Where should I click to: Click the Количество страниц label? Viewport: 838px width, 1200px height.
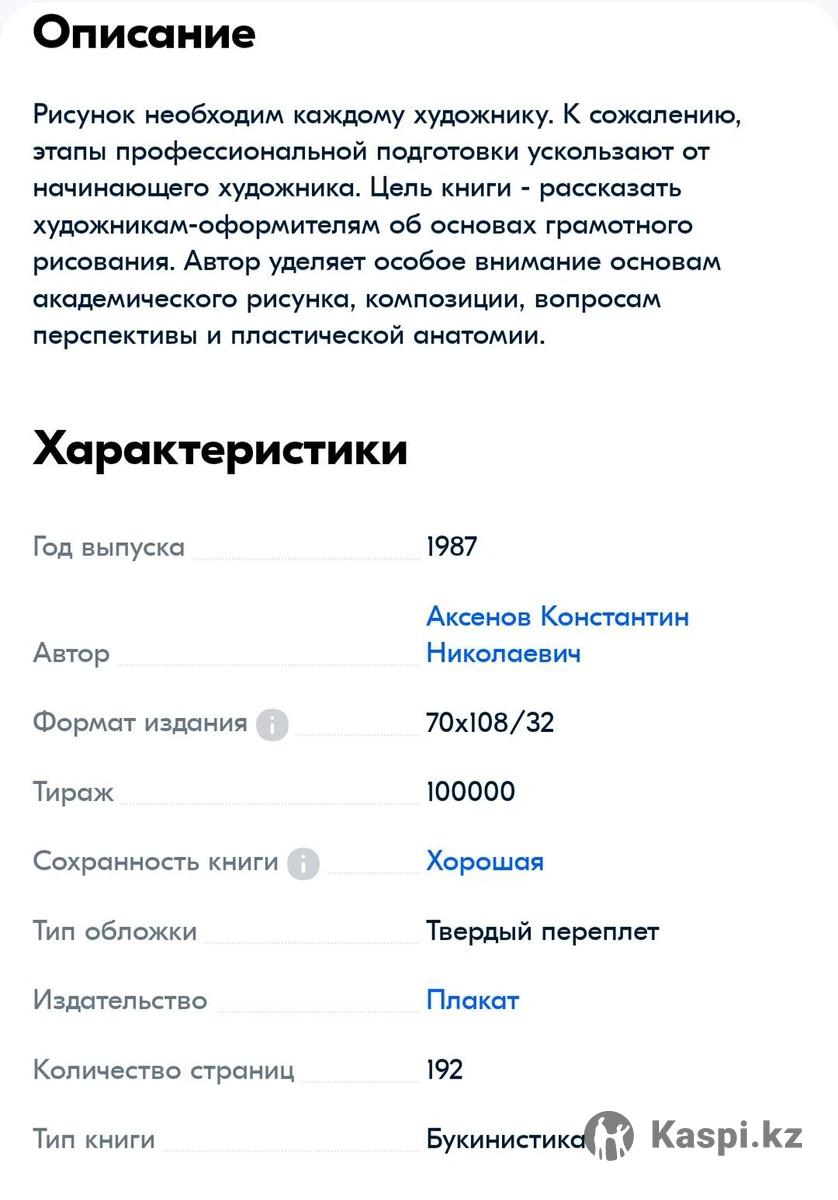point(164,1071)
